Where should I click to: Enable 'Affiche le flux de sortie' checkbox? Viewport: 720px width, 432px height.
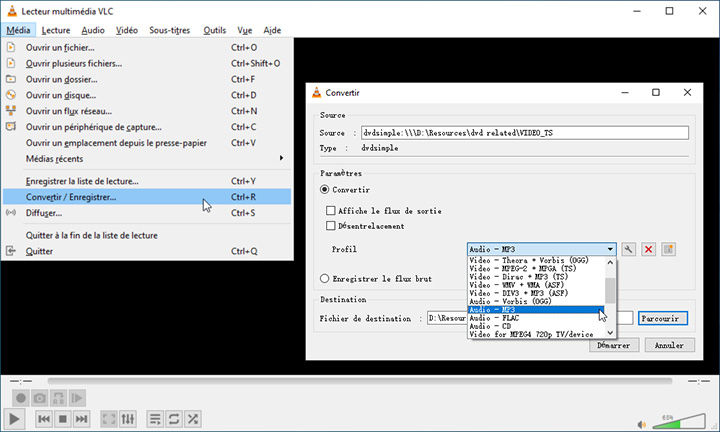[331, 211]
